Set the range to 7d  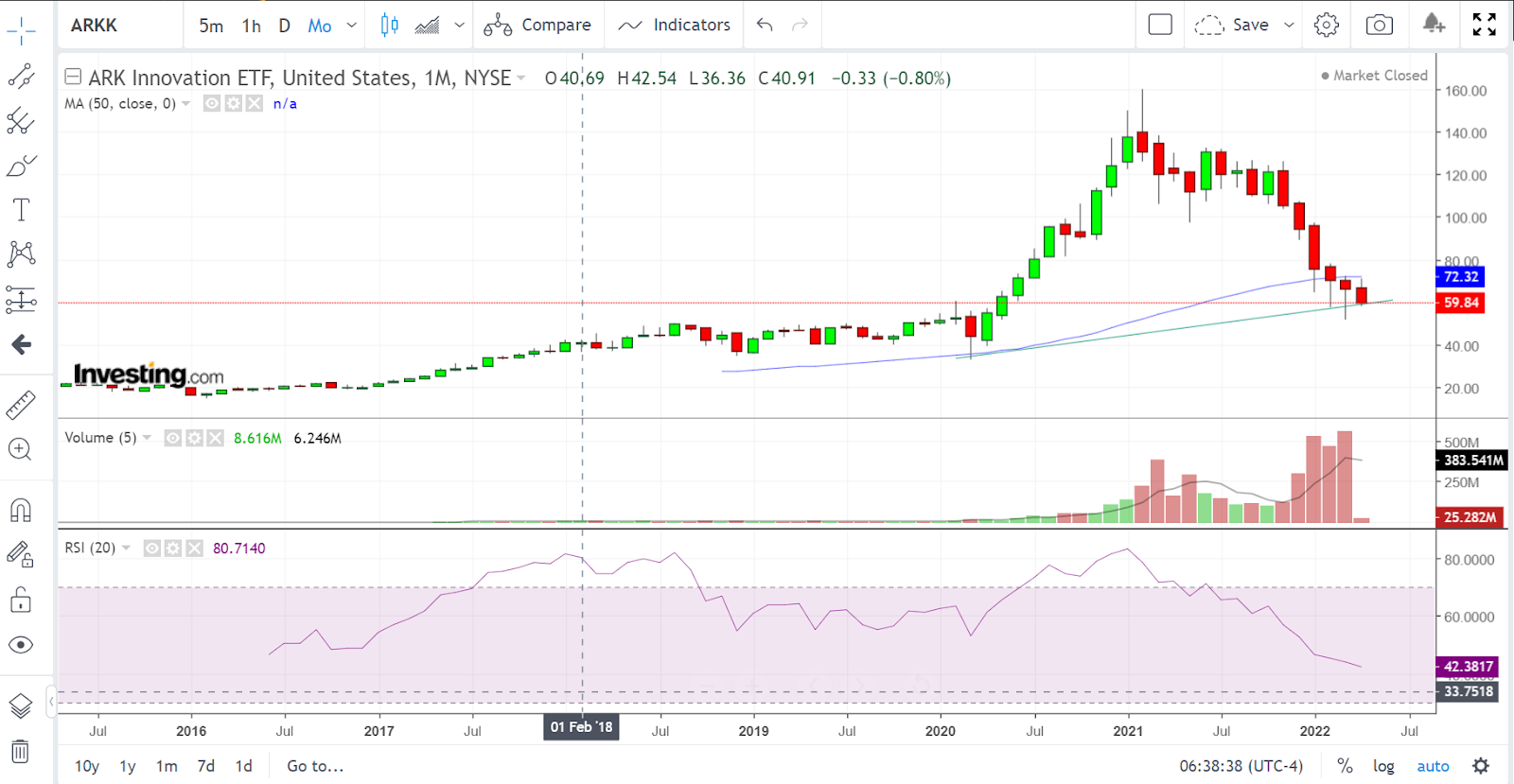(206, 766)
